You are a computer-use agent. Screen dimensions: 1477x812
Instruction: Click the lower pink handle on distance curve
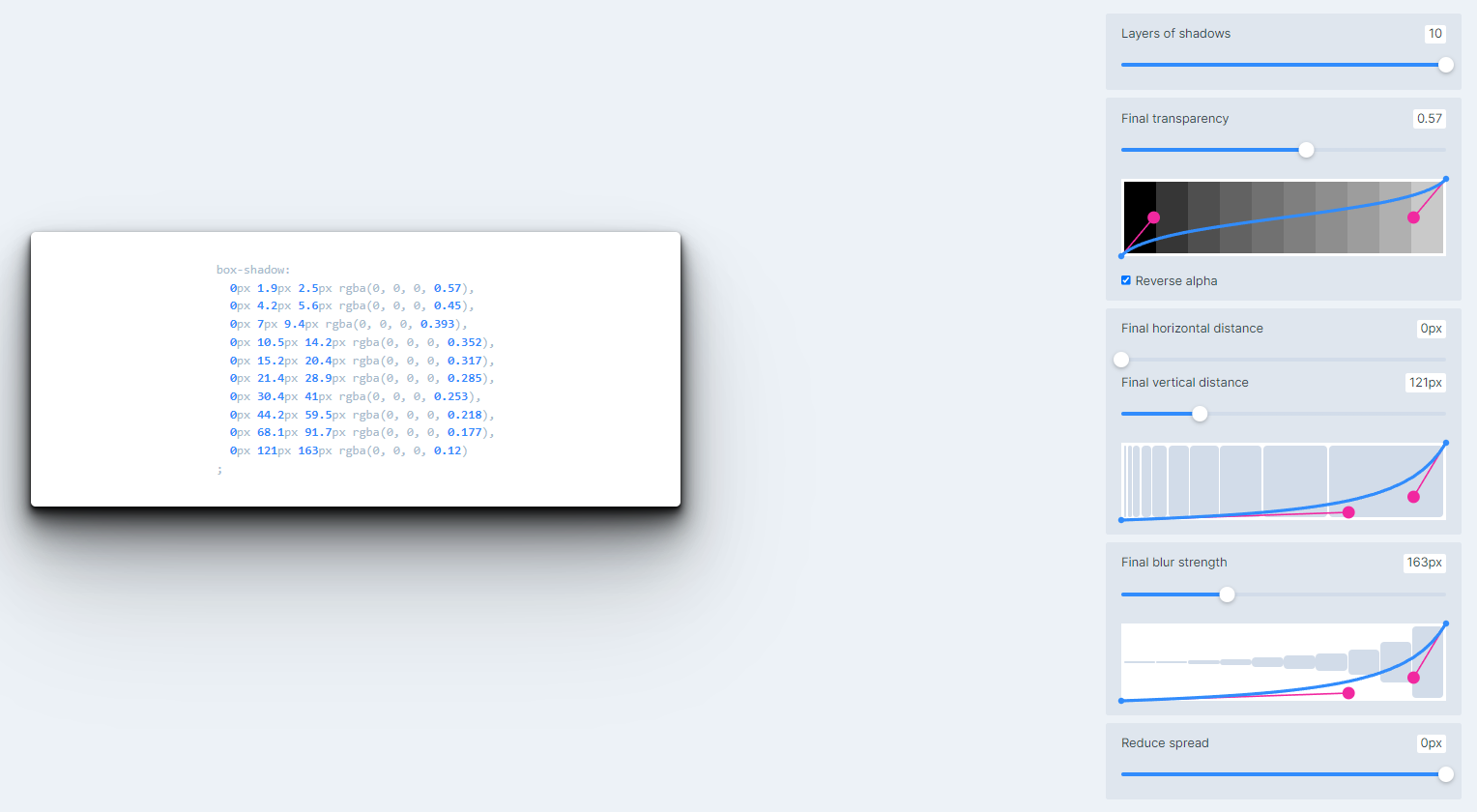[x=1348, y=512]
